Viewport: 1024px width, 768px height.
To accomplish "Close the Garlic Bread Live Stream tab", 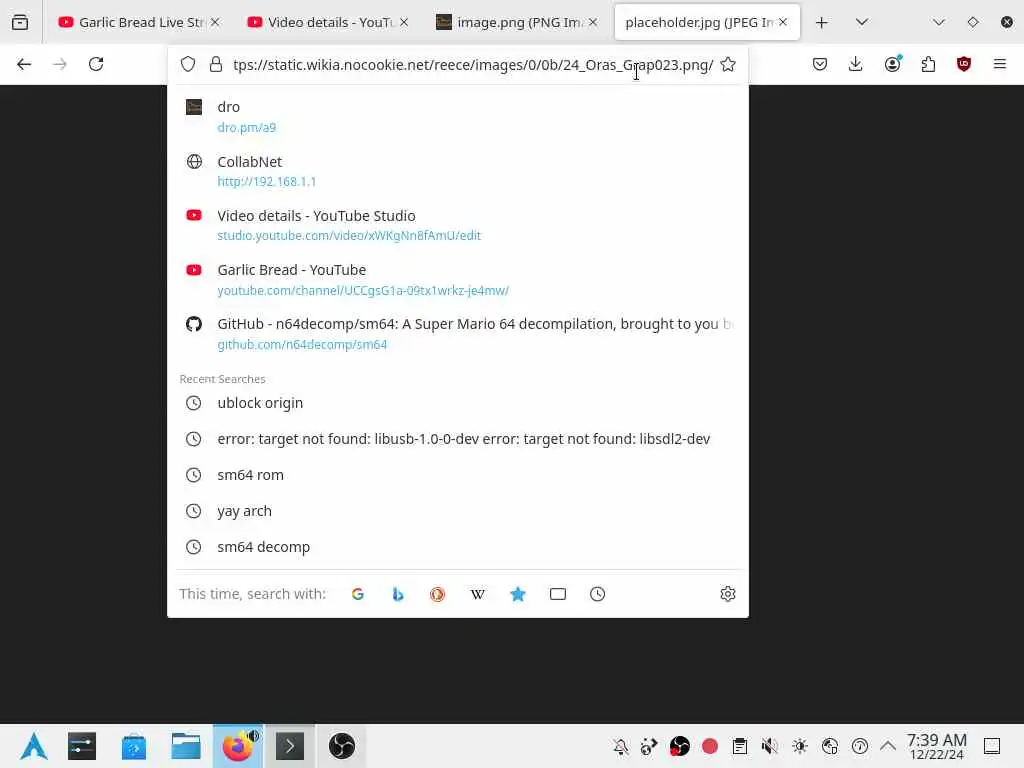I will 215,22.
